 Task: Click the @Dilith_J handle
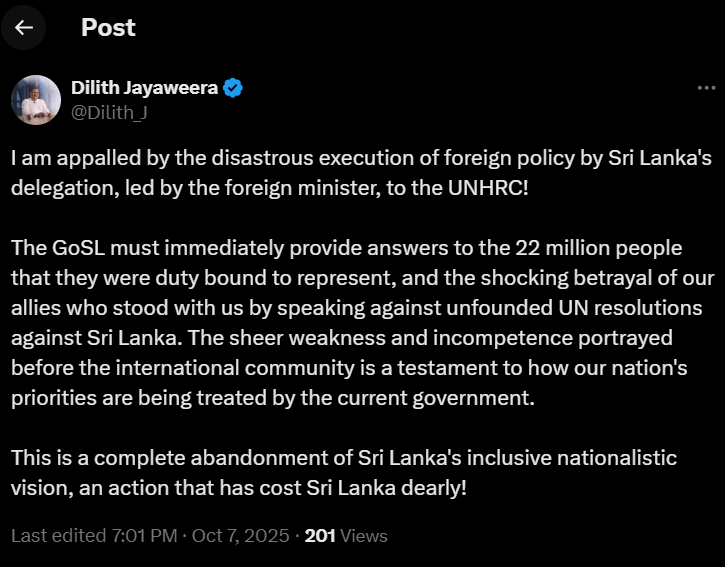click(109, 112)
